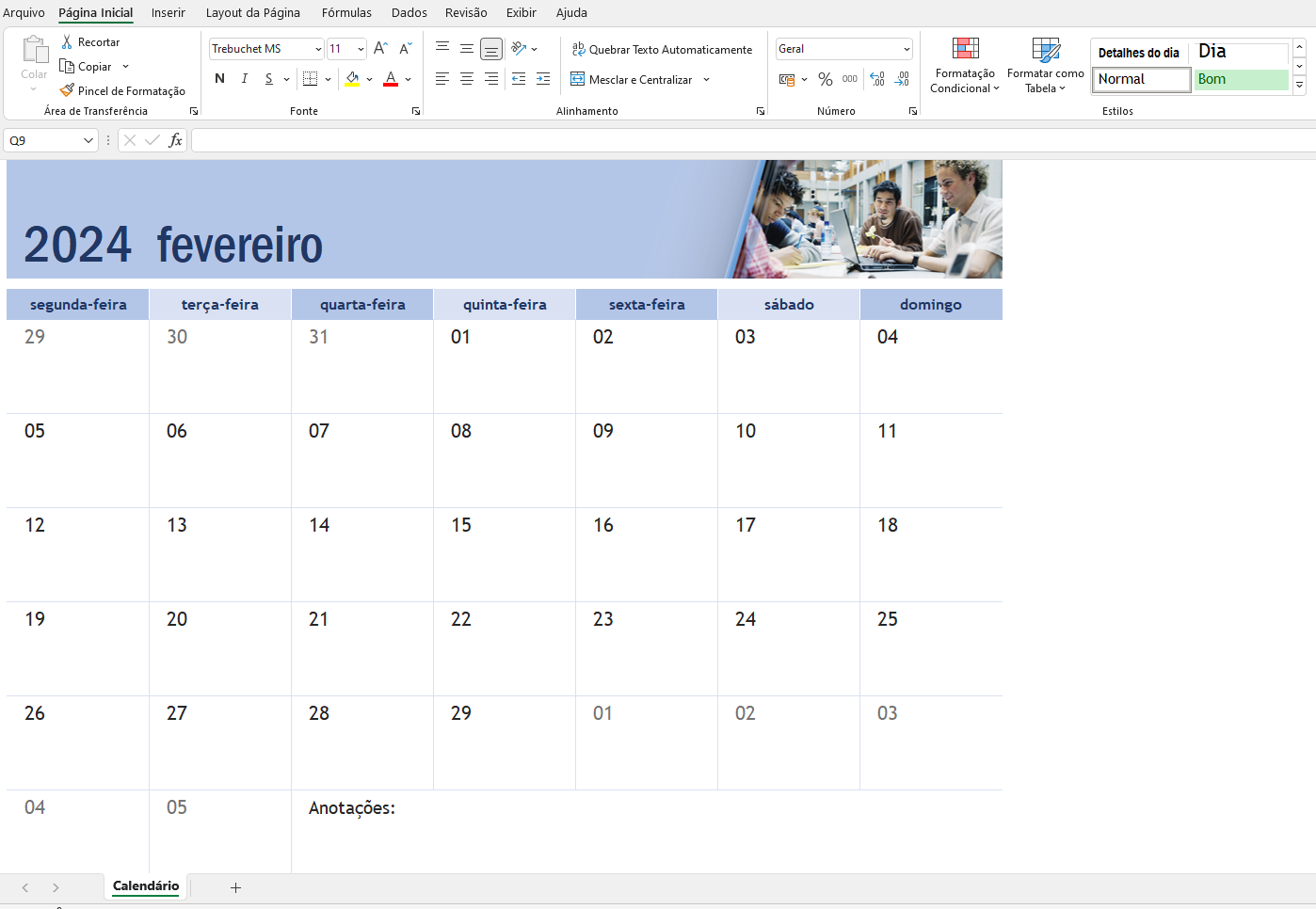Switch to the Fórmulas tab

pyautogui.click(x=346, y=13)
